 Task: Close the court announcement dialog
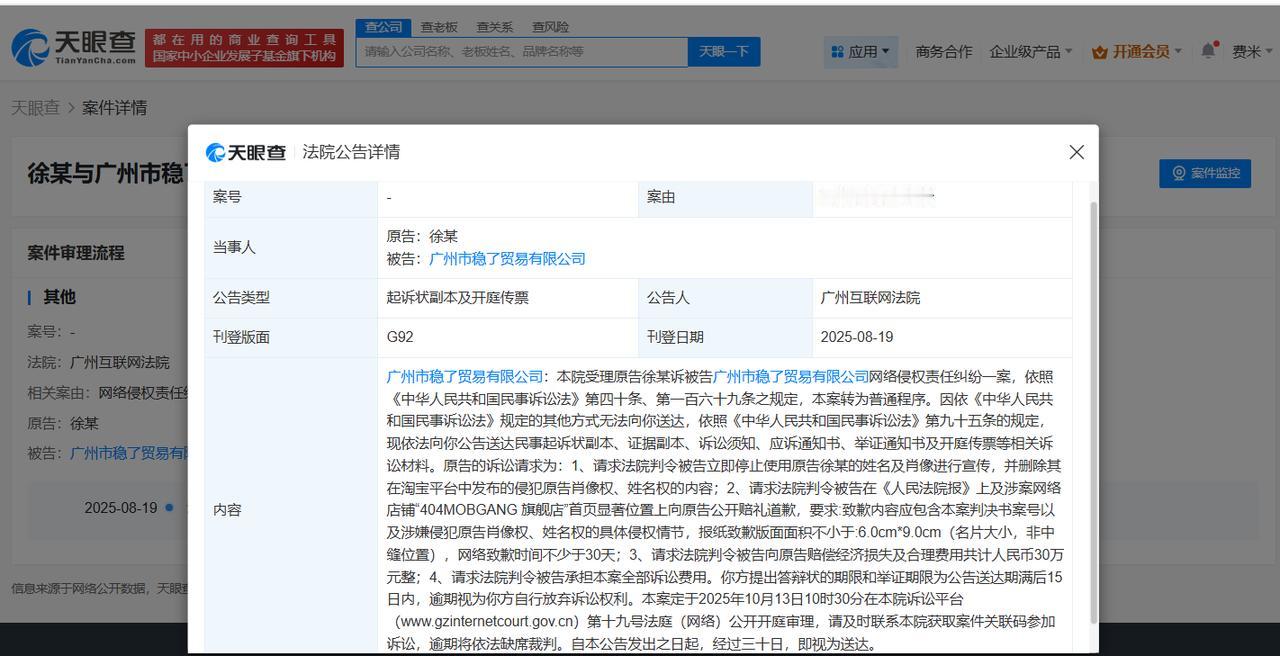pos(1076,152)
